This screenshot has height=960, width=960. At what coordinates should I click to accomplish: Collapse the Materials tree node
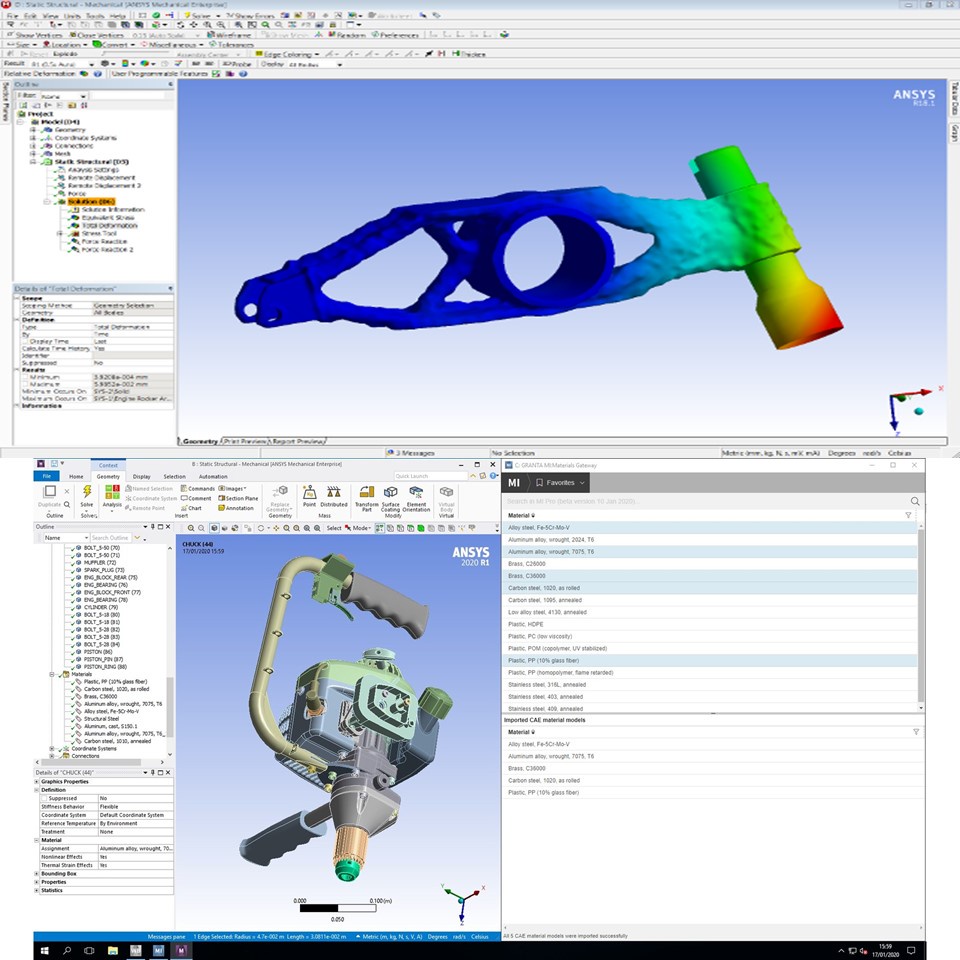tap(51, 674)
